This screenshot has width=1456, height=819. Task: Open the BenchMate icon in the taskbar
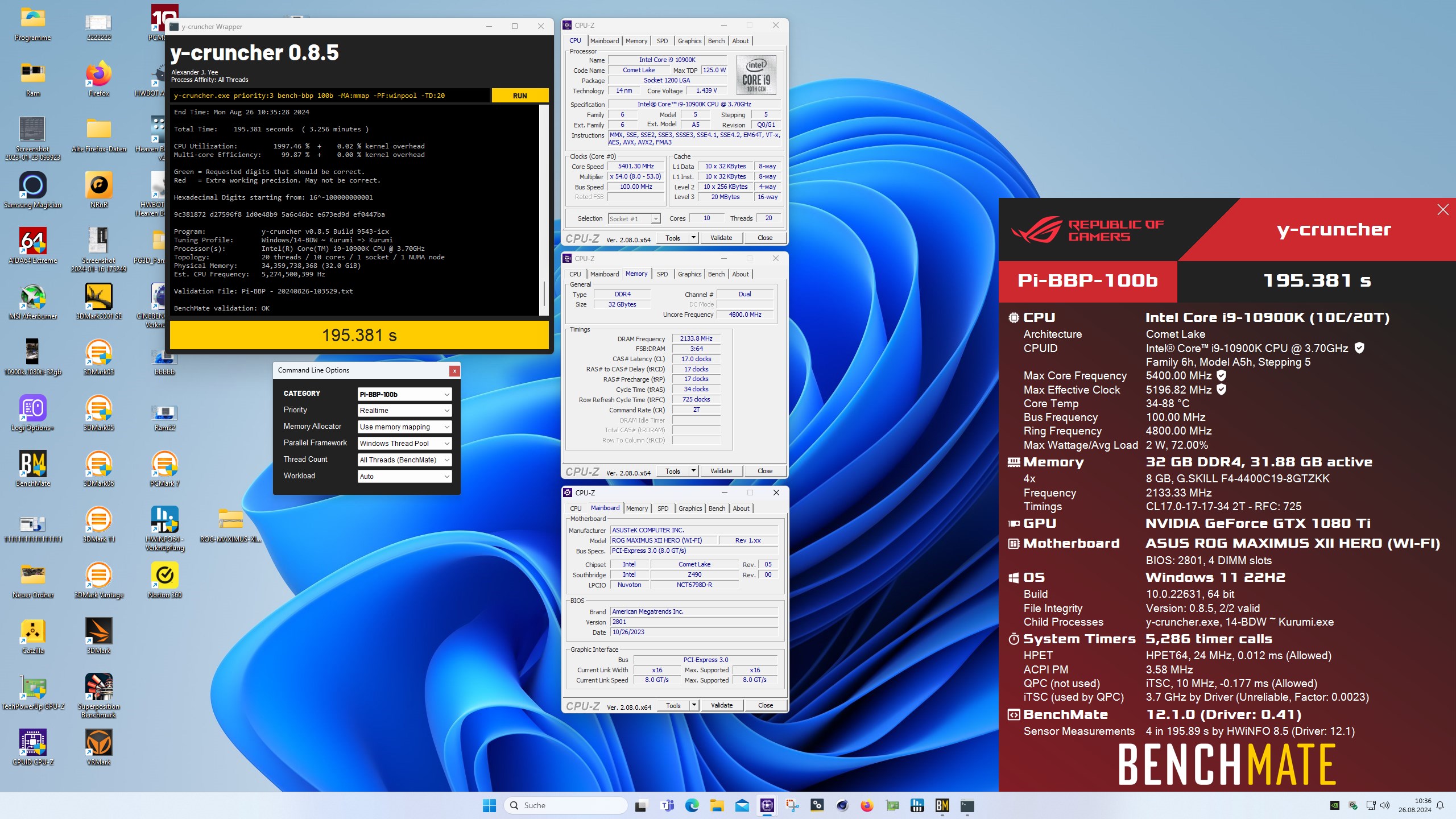click(942, 805)
